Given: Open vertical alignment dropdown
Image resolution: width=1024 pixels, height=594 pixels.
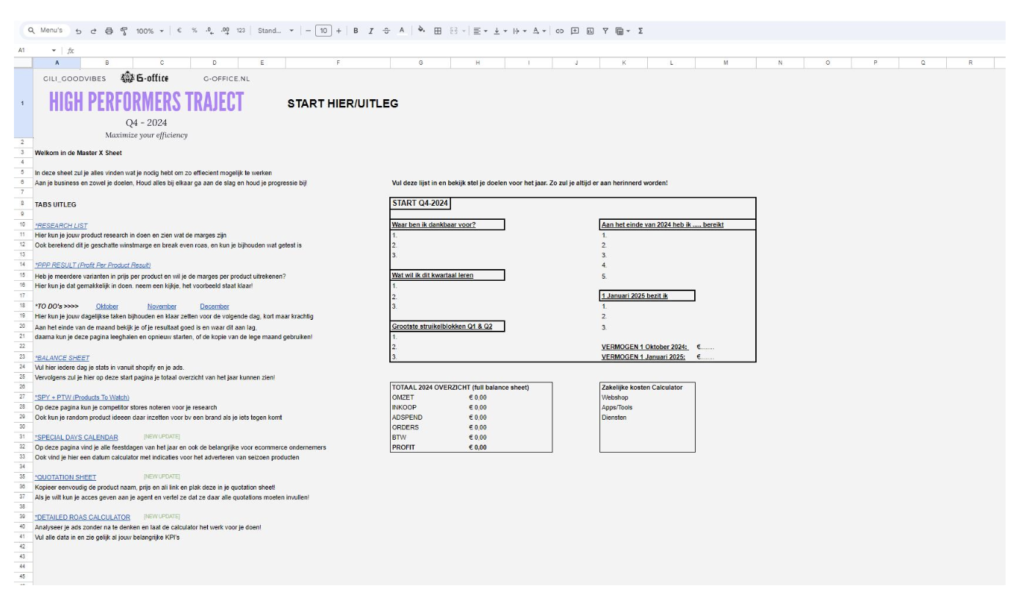Looking at the screenshot, I should click(x=500, y=31).
